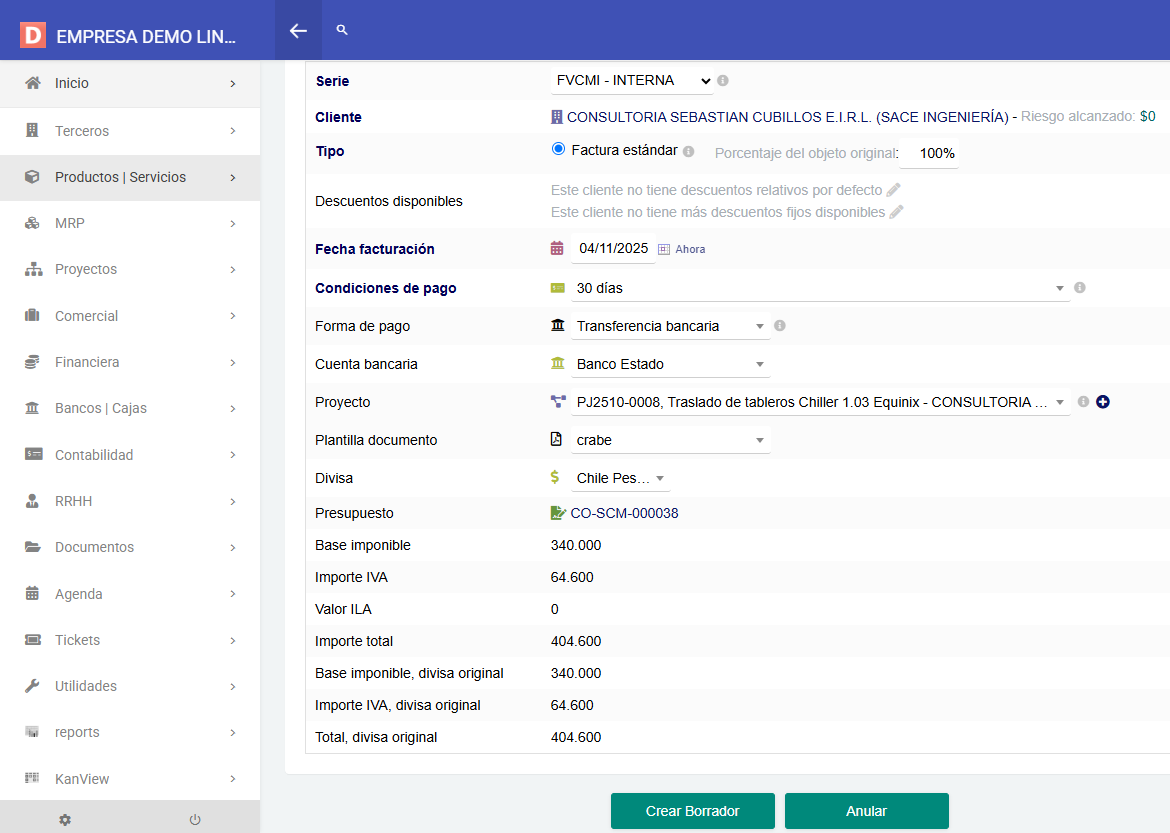Click the Crear Borrador button
Viewport: 1170px width, 833px height.
point(693,811)
